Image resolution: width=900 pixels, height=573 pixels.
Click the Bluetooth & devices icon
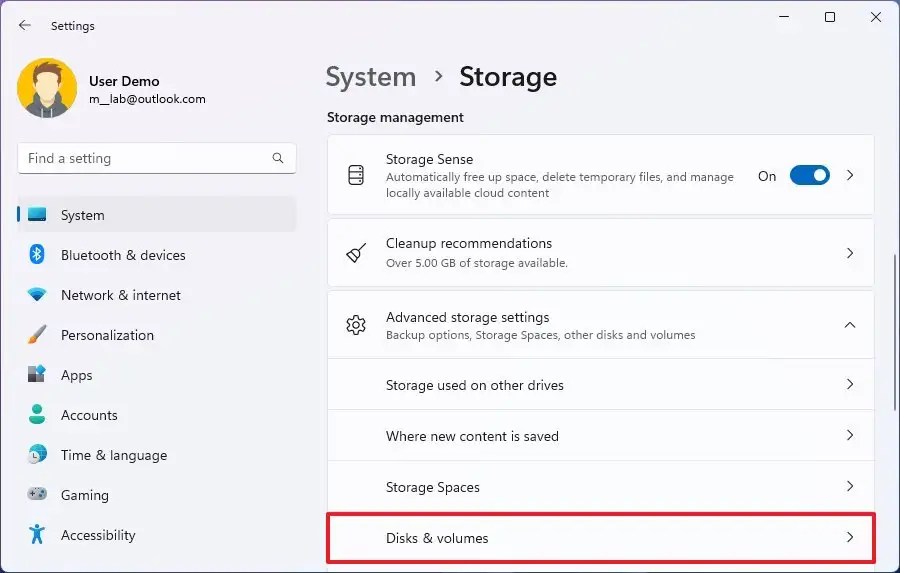tap(37, 255)
